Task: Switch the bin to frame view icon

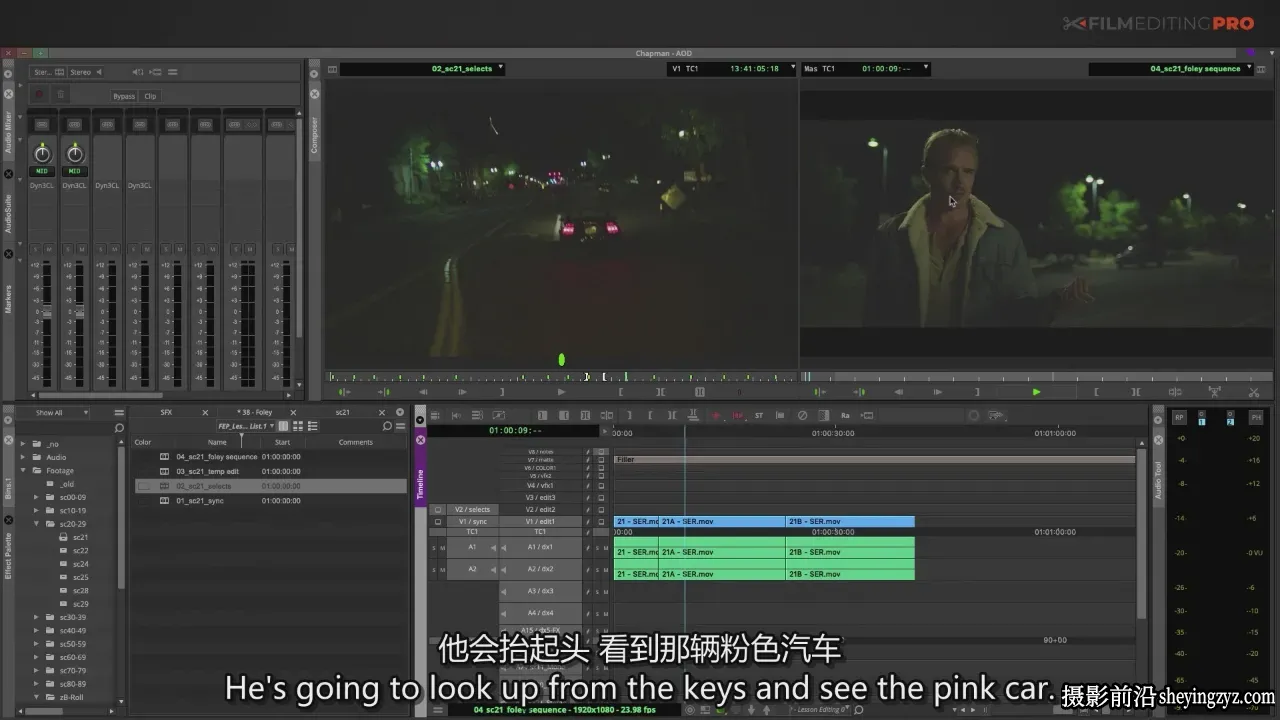Action: [298, 427]
